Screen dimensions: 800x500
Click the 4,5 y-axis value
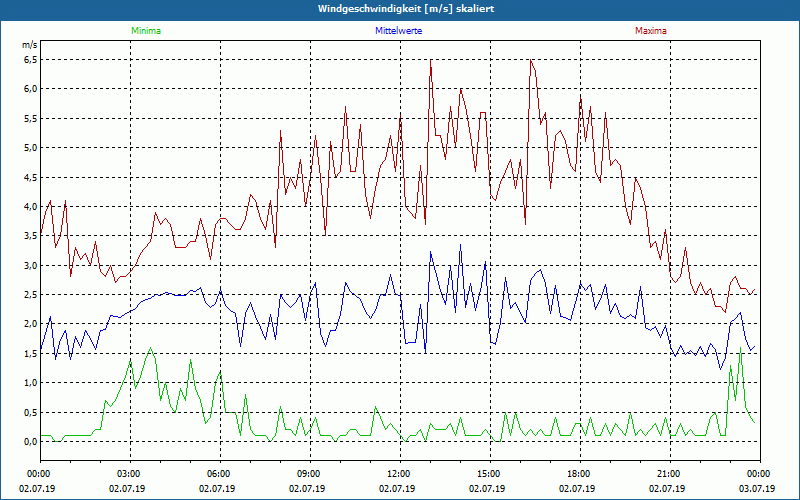pyautogui.click(x=31, y=177)
